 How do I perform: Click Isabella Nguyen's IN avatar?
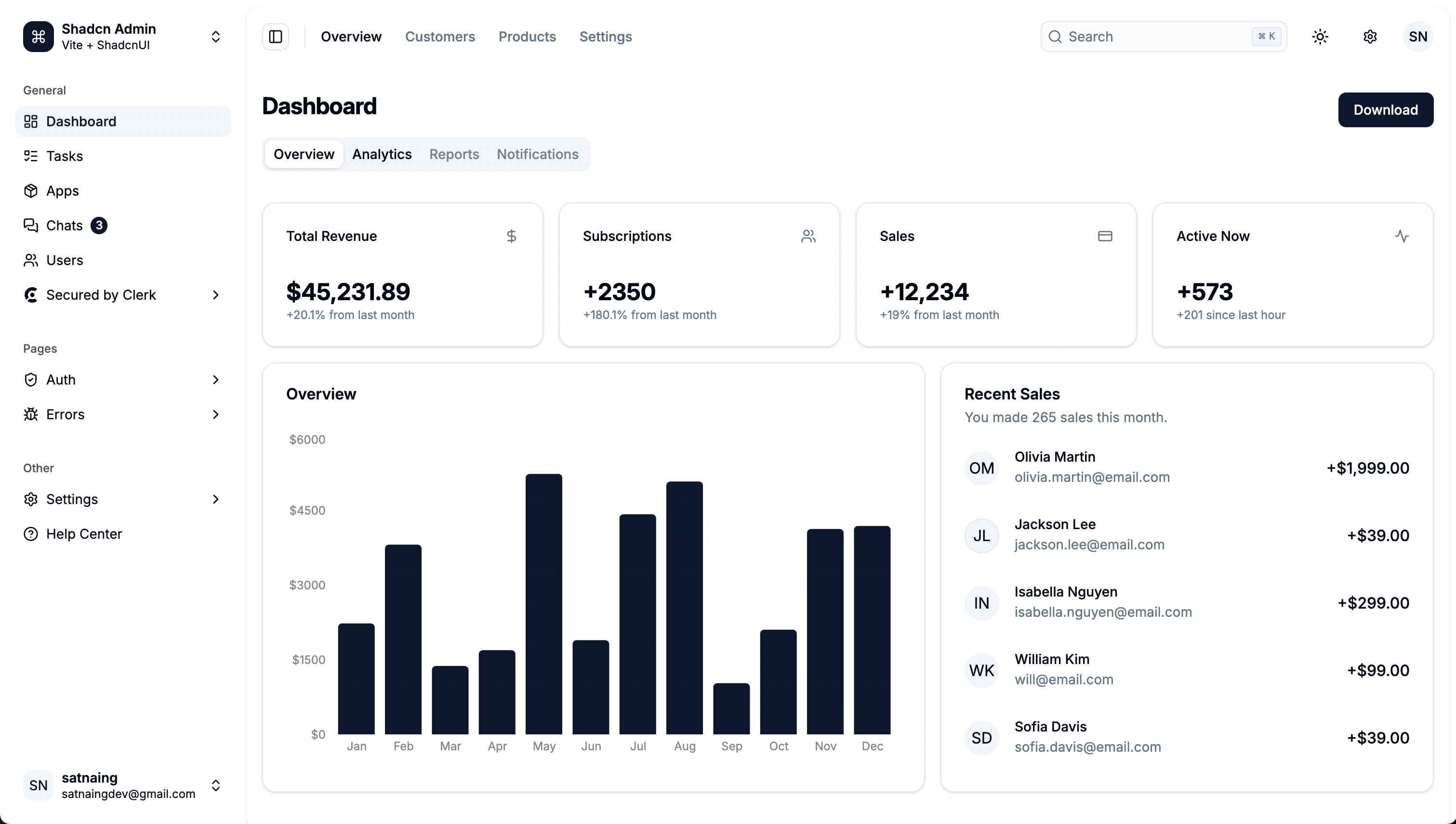click(981, 603)
